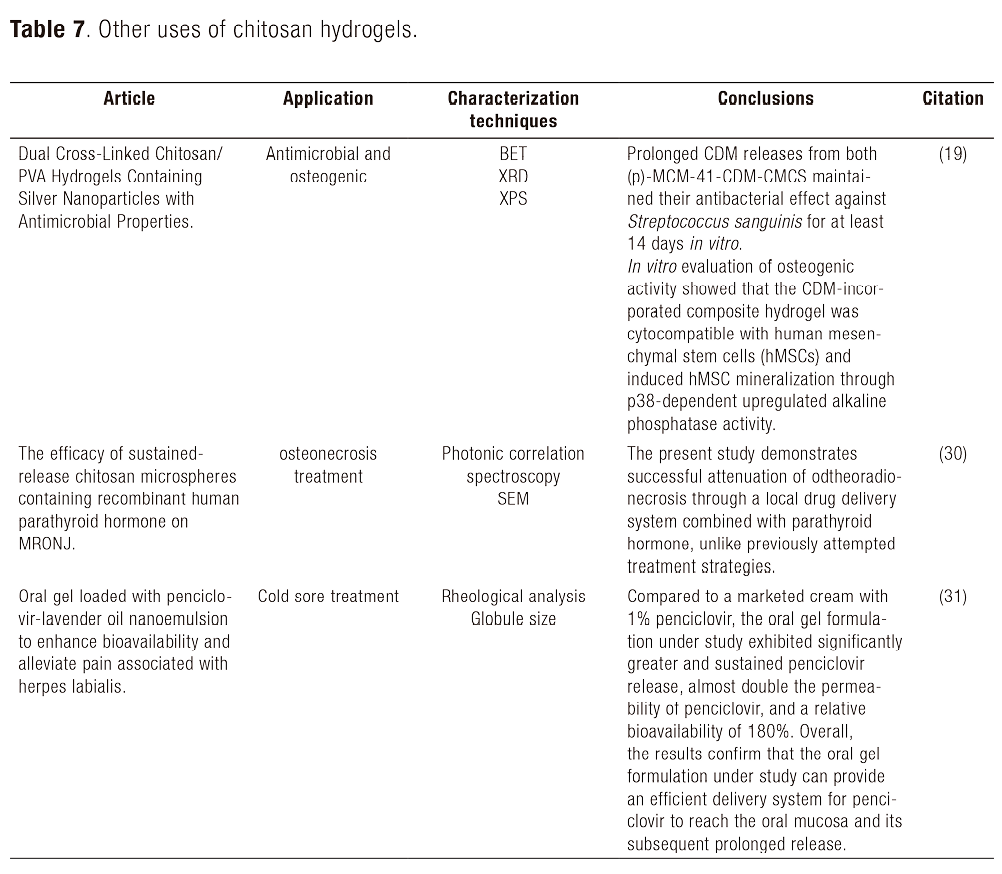Select the "MRONJ." text
This screenshot has width=1002, height=874.
point(47,544)
